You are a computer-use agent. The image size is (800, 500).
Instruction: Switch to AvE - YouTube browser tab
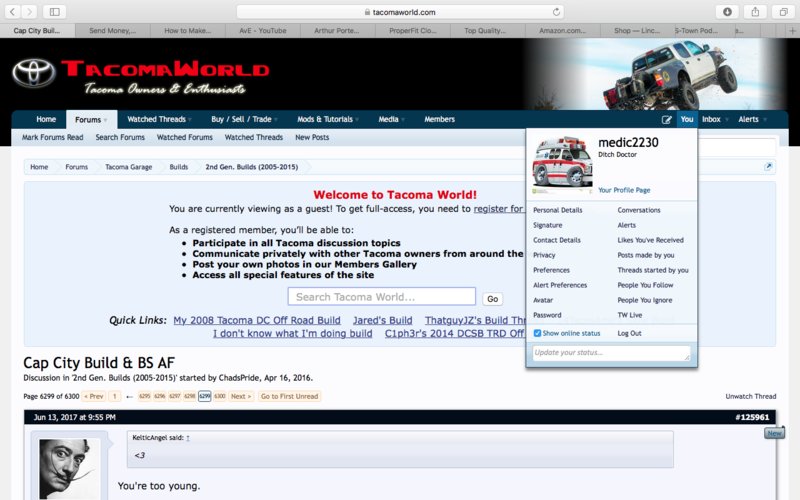(x=263, y=31)
